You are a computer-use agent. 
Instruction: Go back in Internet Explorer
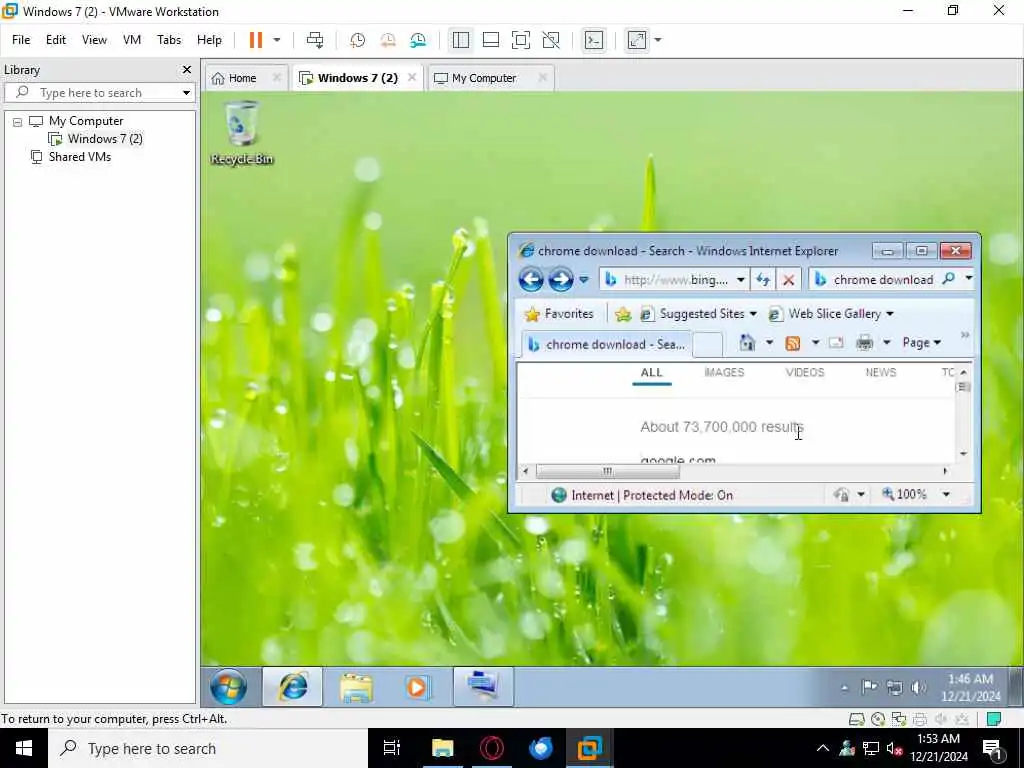(531, 280)
